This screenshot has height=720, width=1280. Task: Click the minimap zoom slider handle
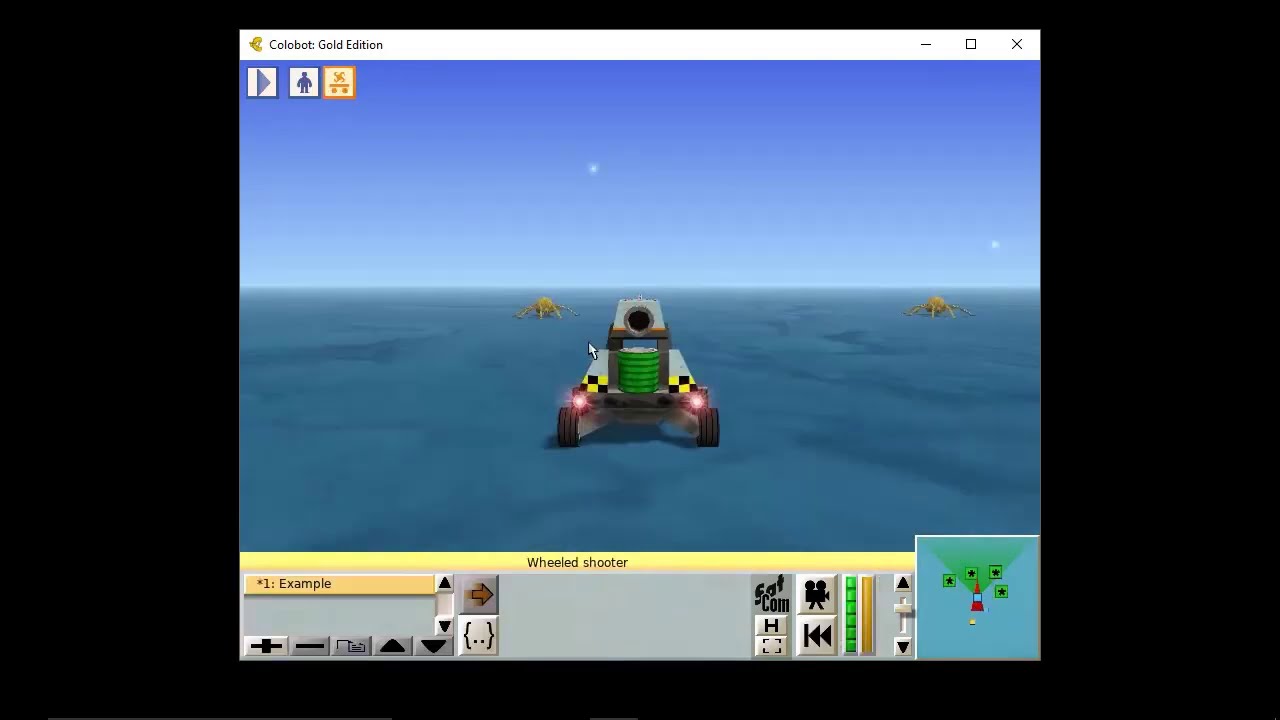point(903,609)
